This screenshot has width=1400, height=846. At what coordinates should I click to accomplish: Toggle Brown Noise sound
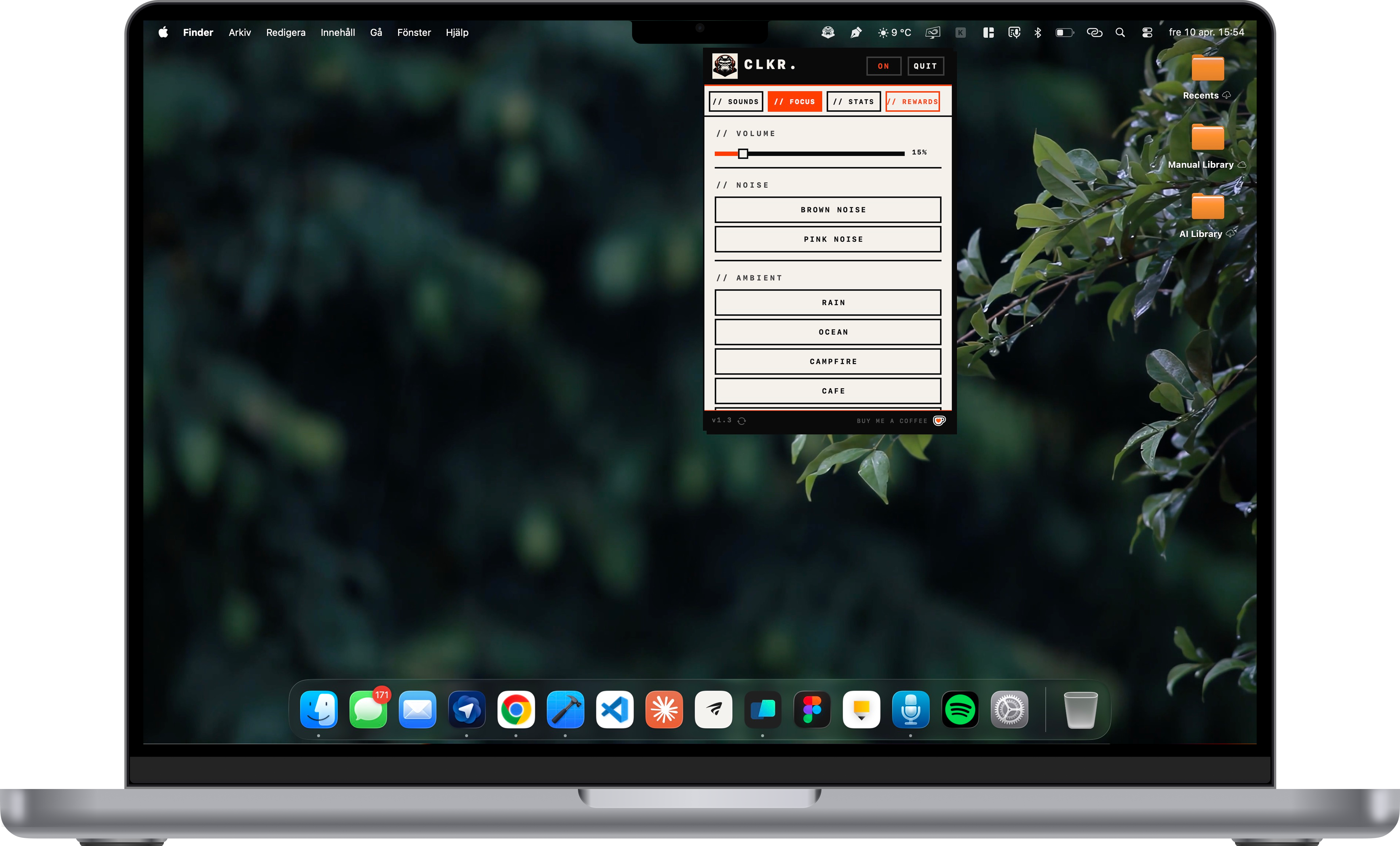(x=828, y=210)
